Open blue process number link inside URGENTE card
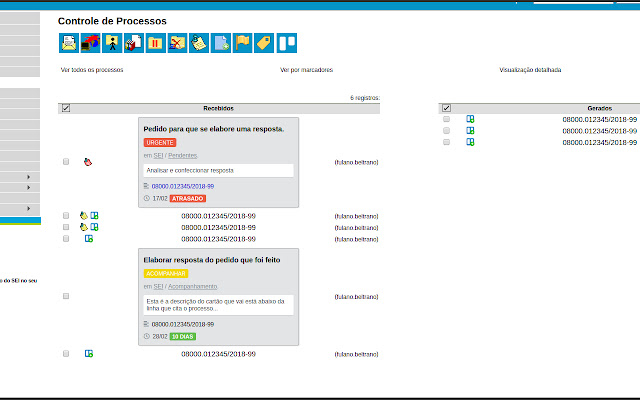Viewport: 640px width, 400px height. (x=183, y=186)
